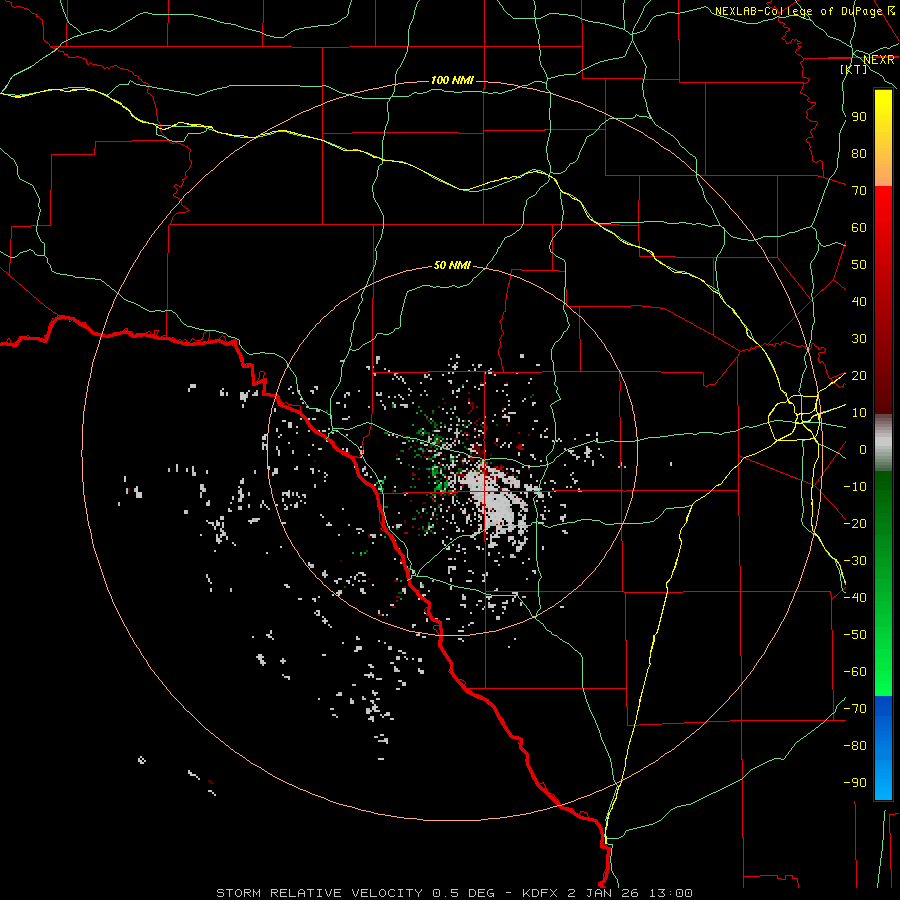Pick the light blue bottom color bar segment
The image size is (900, 900).
[x=883, y=778]
